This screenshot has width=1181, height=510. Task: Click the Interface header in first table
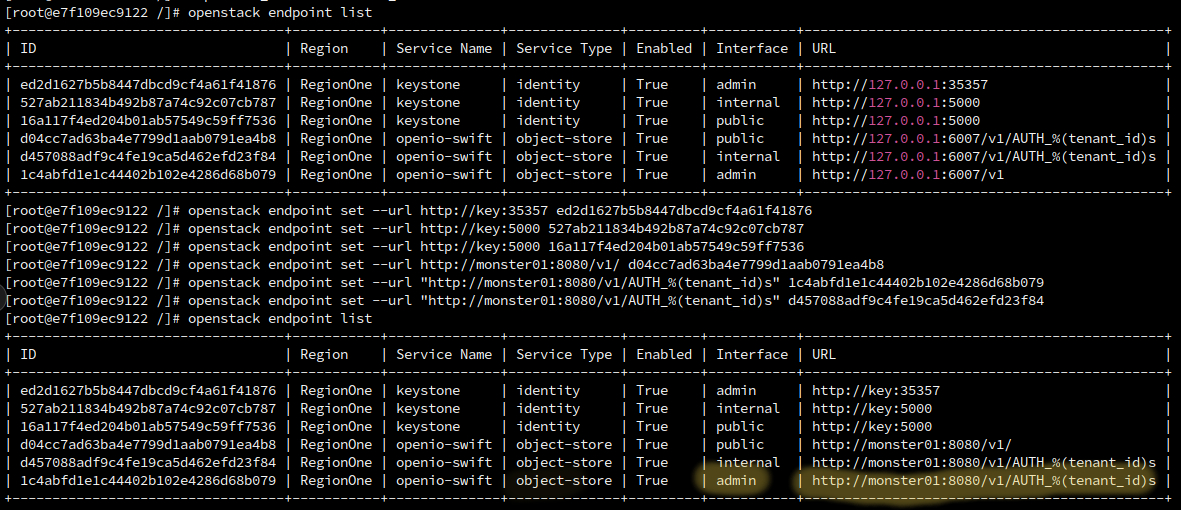(752, 48)
